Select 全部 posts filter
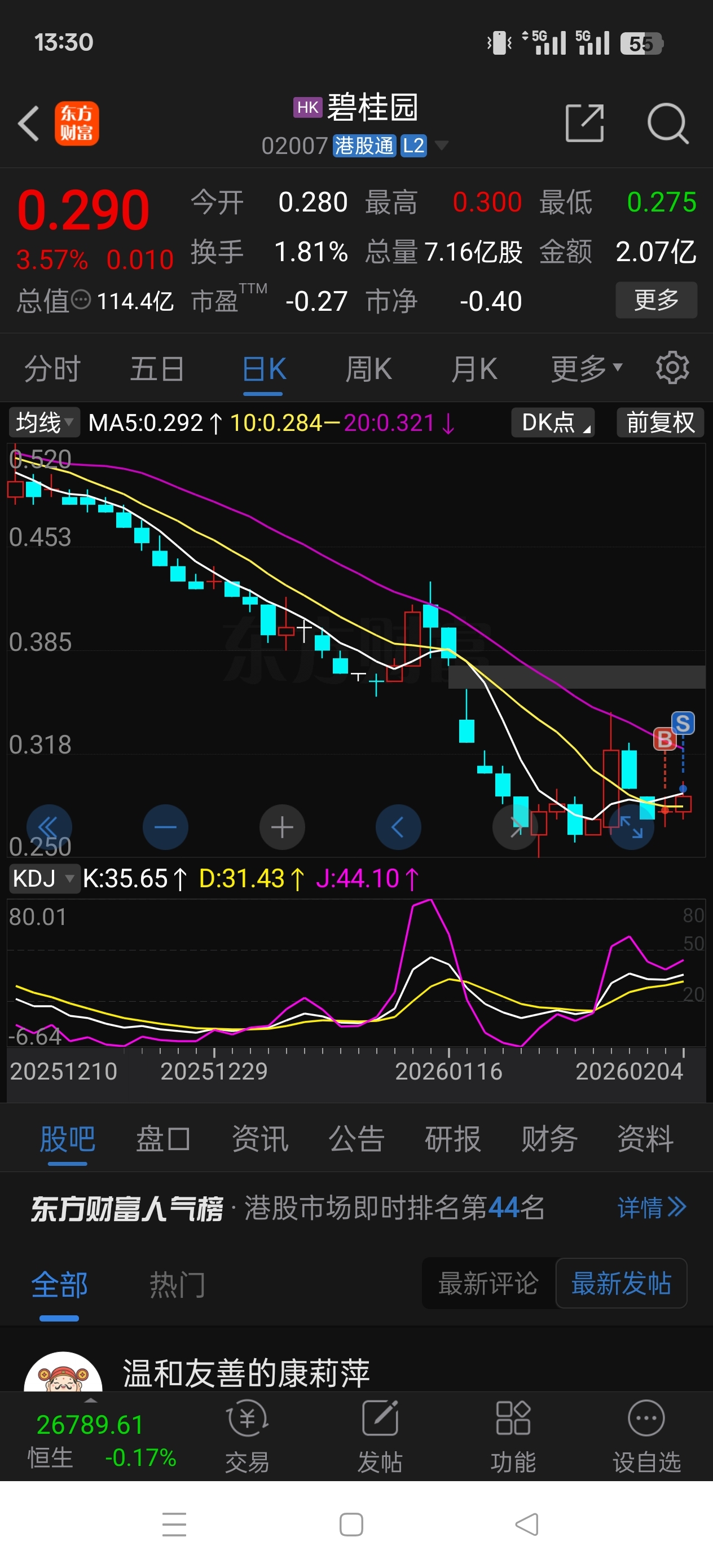Screen dimensions: 713x1568 (x=59, y=1284)
